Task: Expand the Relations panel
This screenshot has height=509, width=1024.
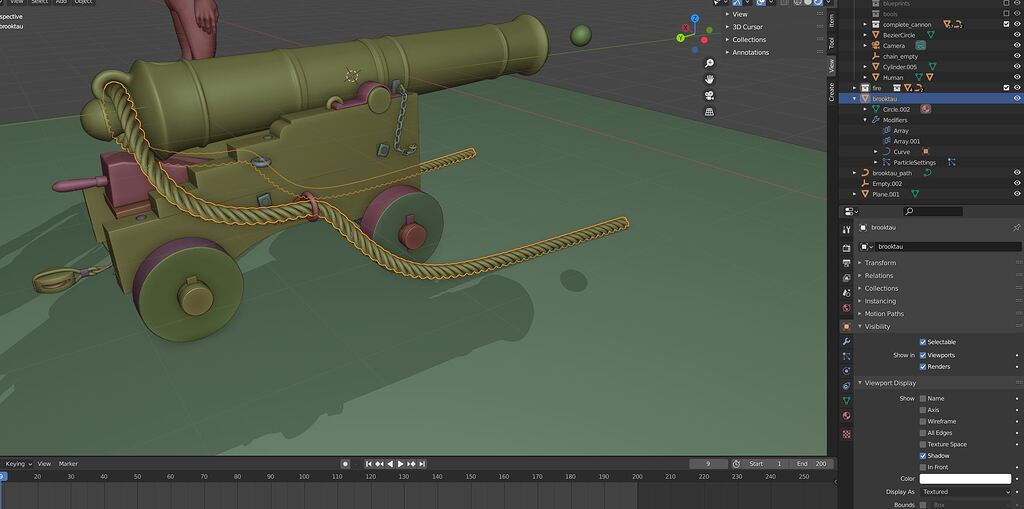Action: 878,275
